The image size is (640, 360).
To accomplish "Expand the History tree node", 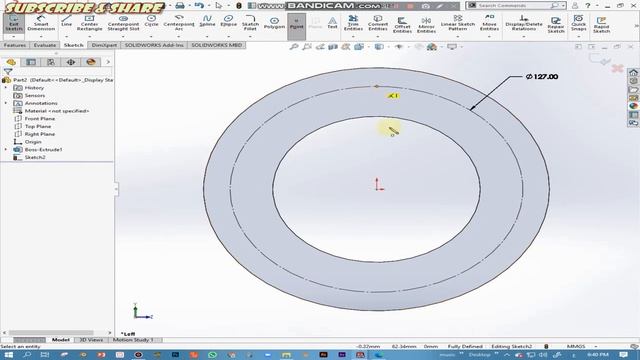I will 6,88.
